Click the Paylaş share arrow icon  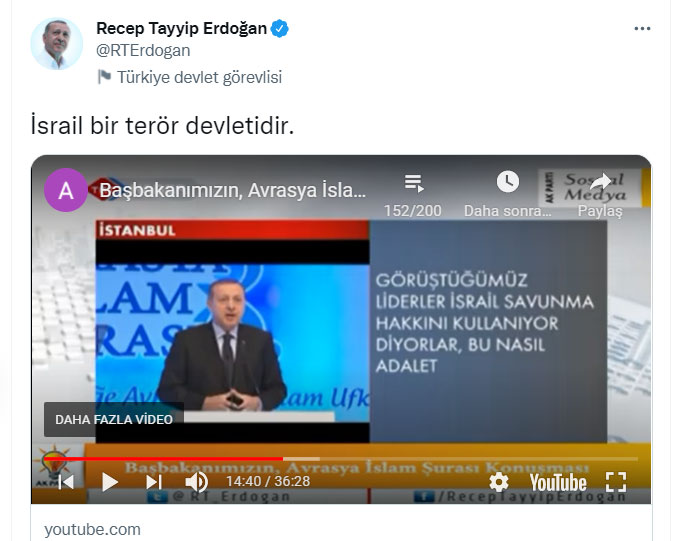pos(601,182)
